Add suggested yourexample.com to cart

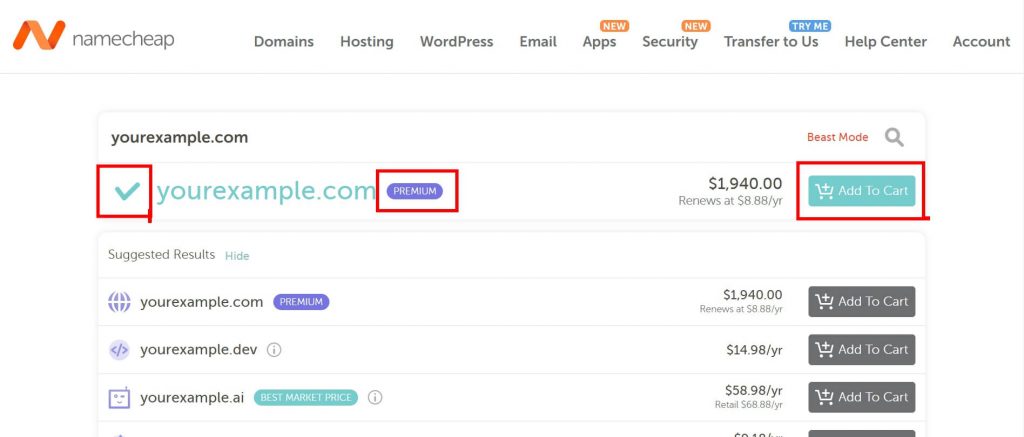861,302
